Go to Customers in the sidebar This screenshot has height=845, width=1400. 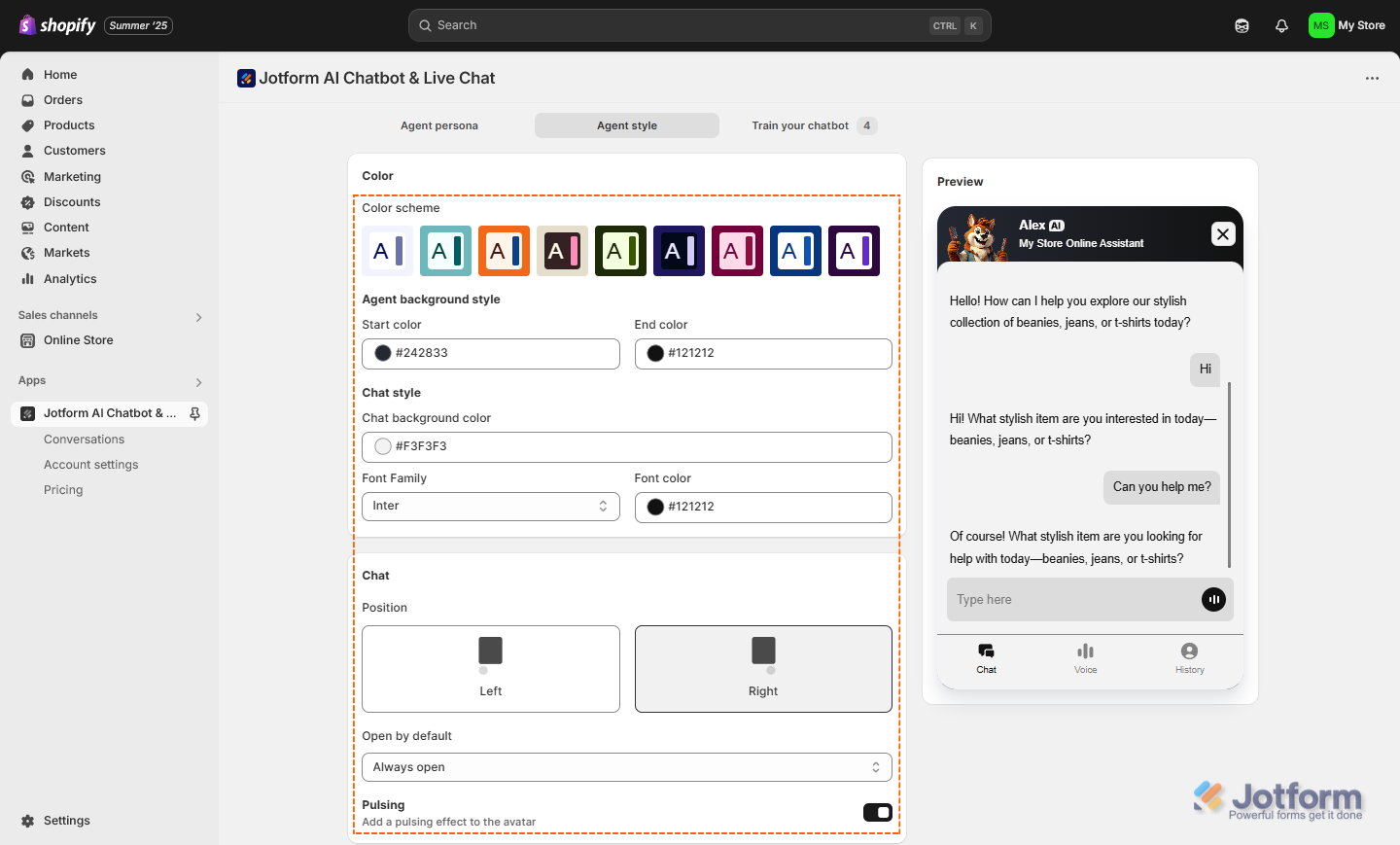(75, 151)
